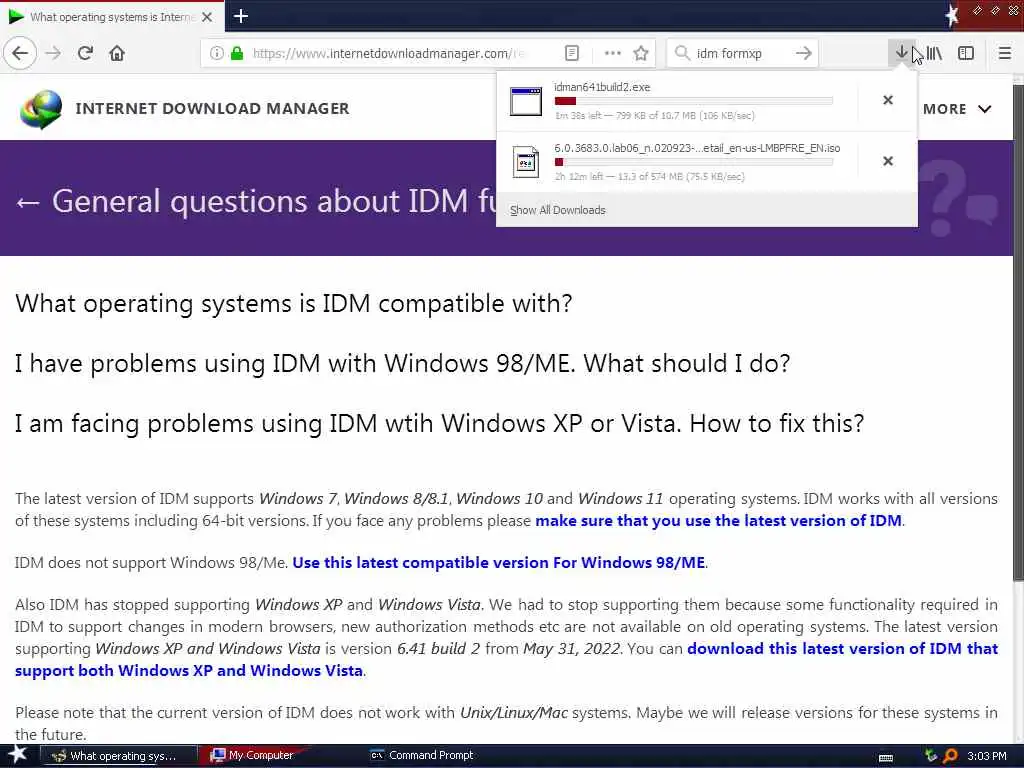Toggle the downloads panel arrow button
The height and width of the screenshot is (768, 1024).
[x=901, y=52]
